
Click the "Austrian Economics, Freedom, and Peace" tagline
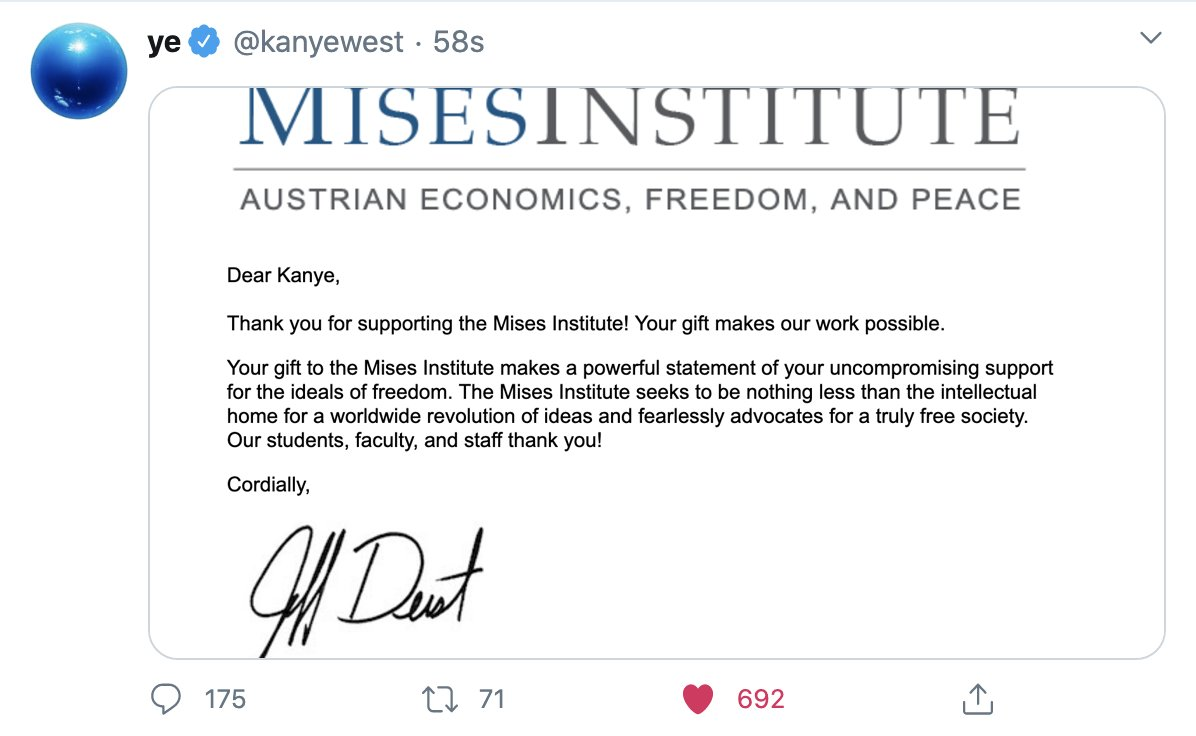tap(630, 199)
